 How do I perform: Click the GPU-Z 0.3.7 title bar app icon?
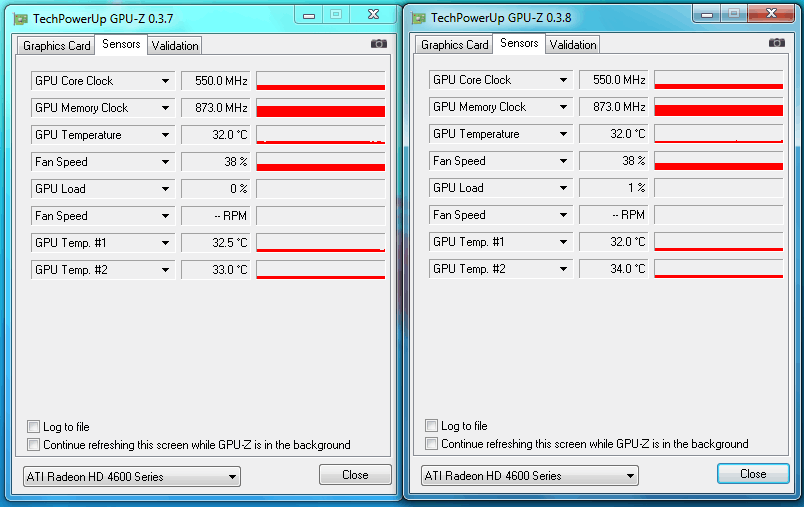(x=21, y=19)
